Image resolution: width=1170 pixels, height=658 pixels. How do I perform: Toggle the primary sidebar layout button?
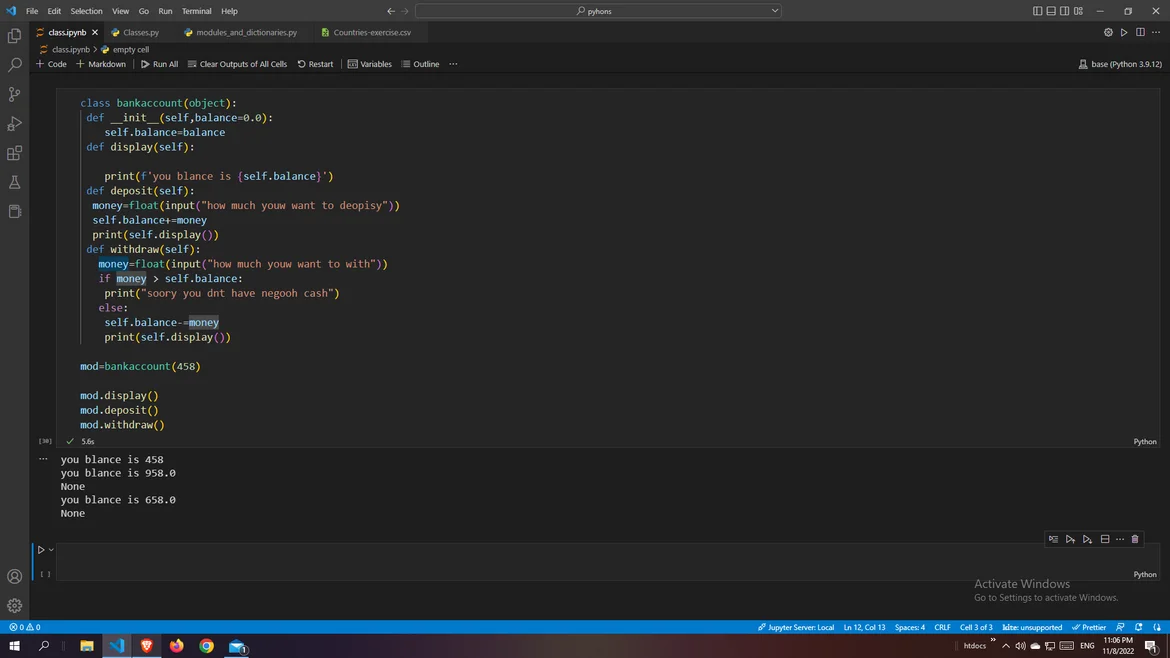pyautogui.click(x=1037, y=11)
